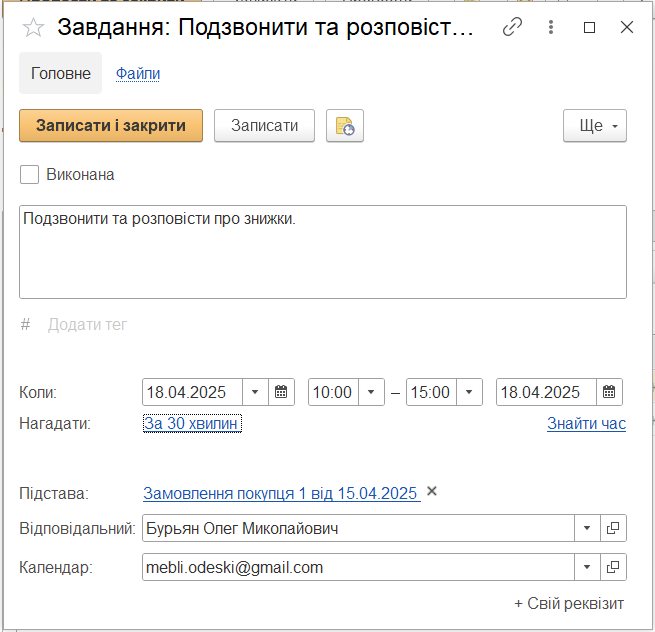Switch to the Головне tab
655x632 pixels.
(x=61, y=73)
